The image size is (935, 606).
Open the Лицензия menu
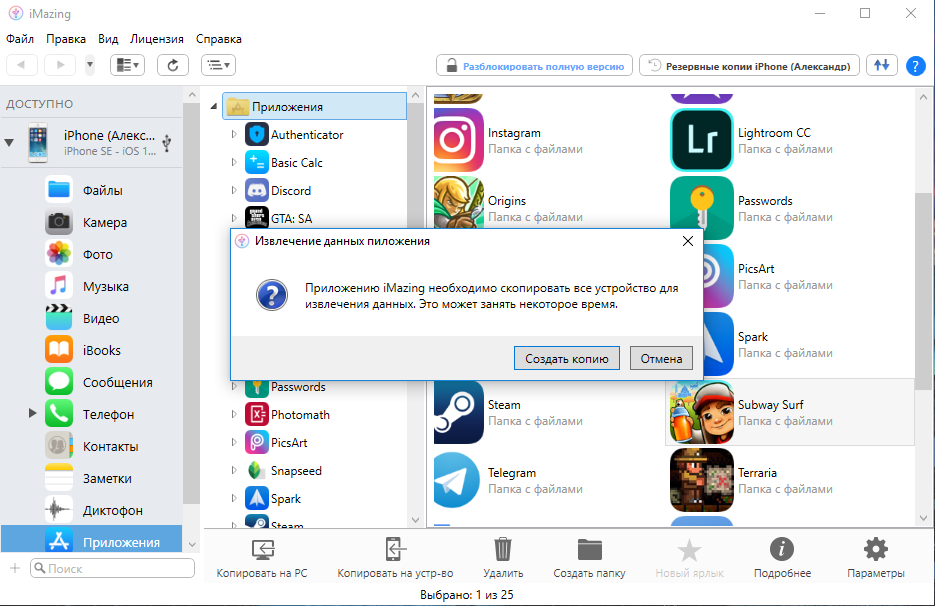tap(157, 39)
